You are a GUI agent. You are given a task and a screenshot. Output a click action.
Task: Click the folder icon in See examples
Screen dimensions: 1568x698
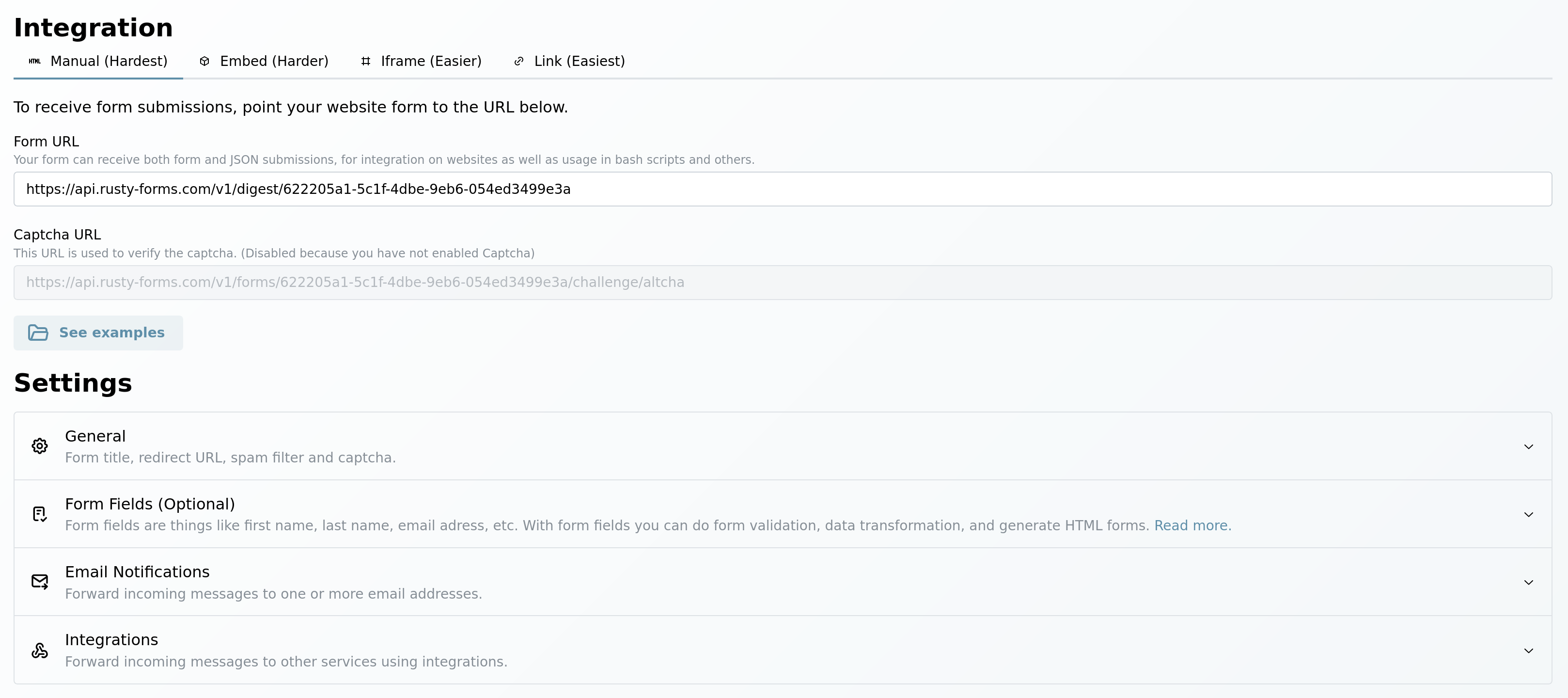38,333
